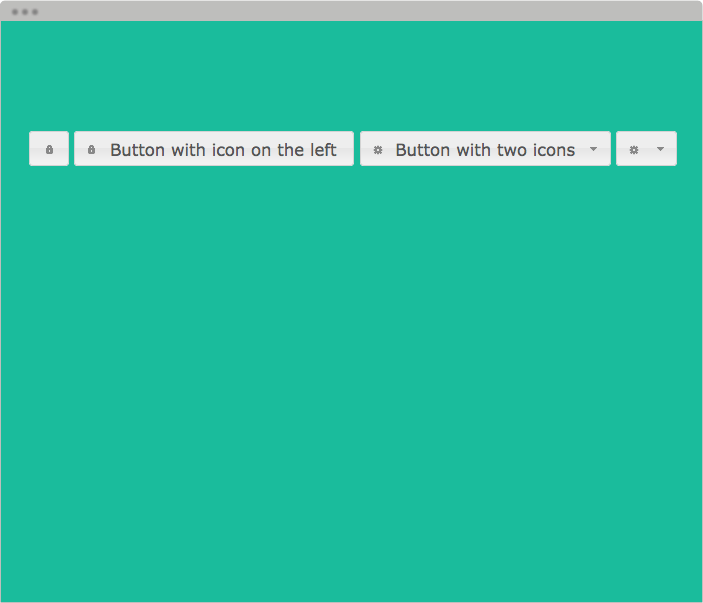This screenshot has width=703, height=603.
Task: Click 'Button with icon on the left' label
Action: tap(223, 150)
